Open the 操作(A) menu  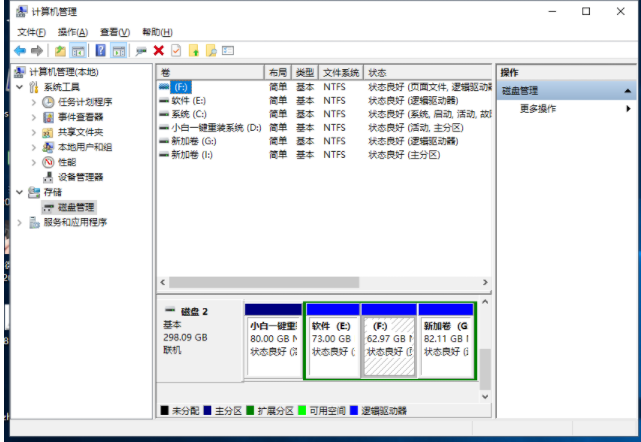tap(73, 32)
